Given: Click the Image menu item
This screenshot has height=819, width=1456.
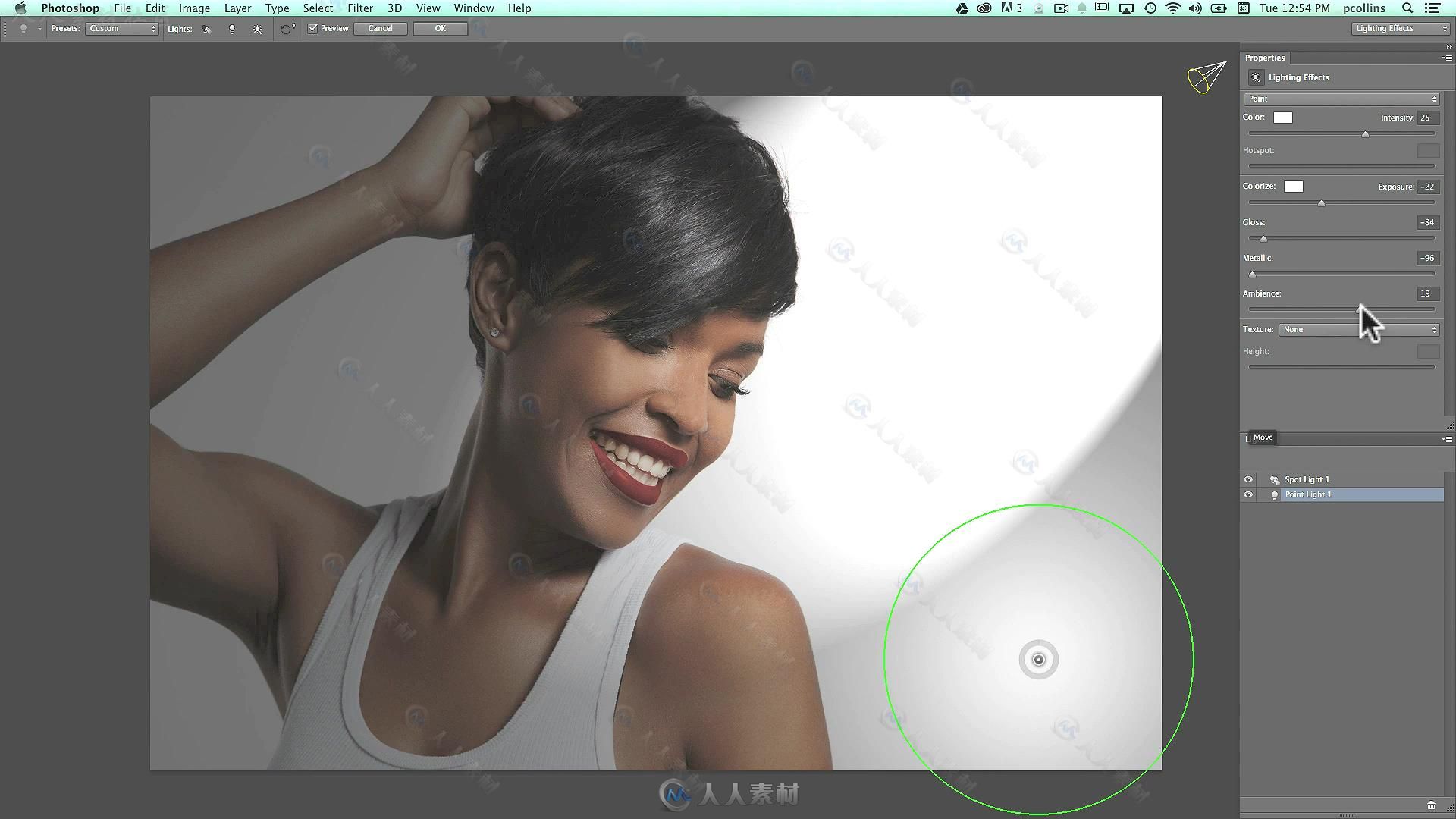Looking at the screenshot, I should click(193, 8).
